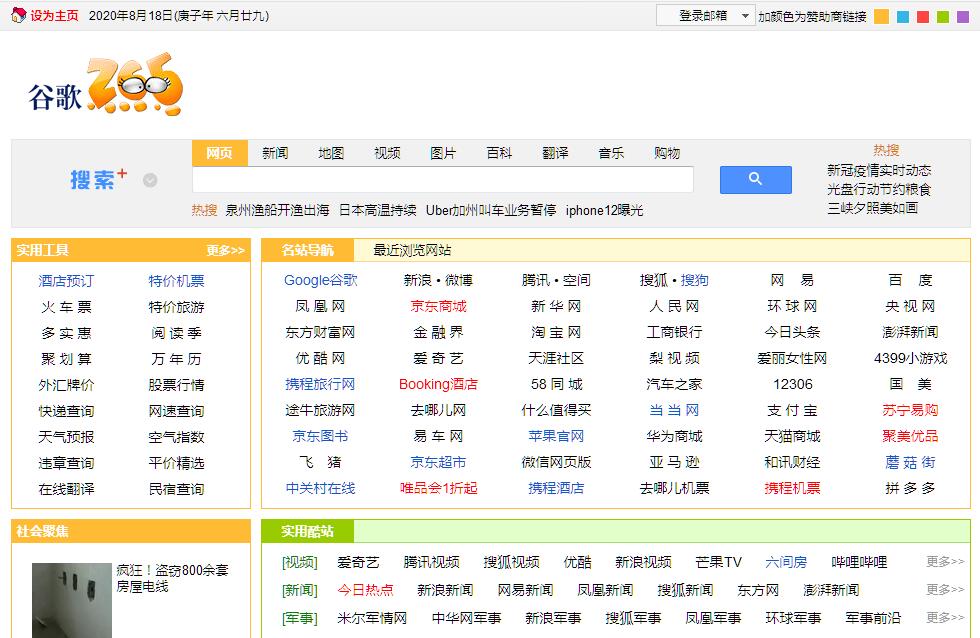Viewport: 980px width, 638px height.
Task: Expand 更多>> on the 新闻 row
Action: click(945, 590)
